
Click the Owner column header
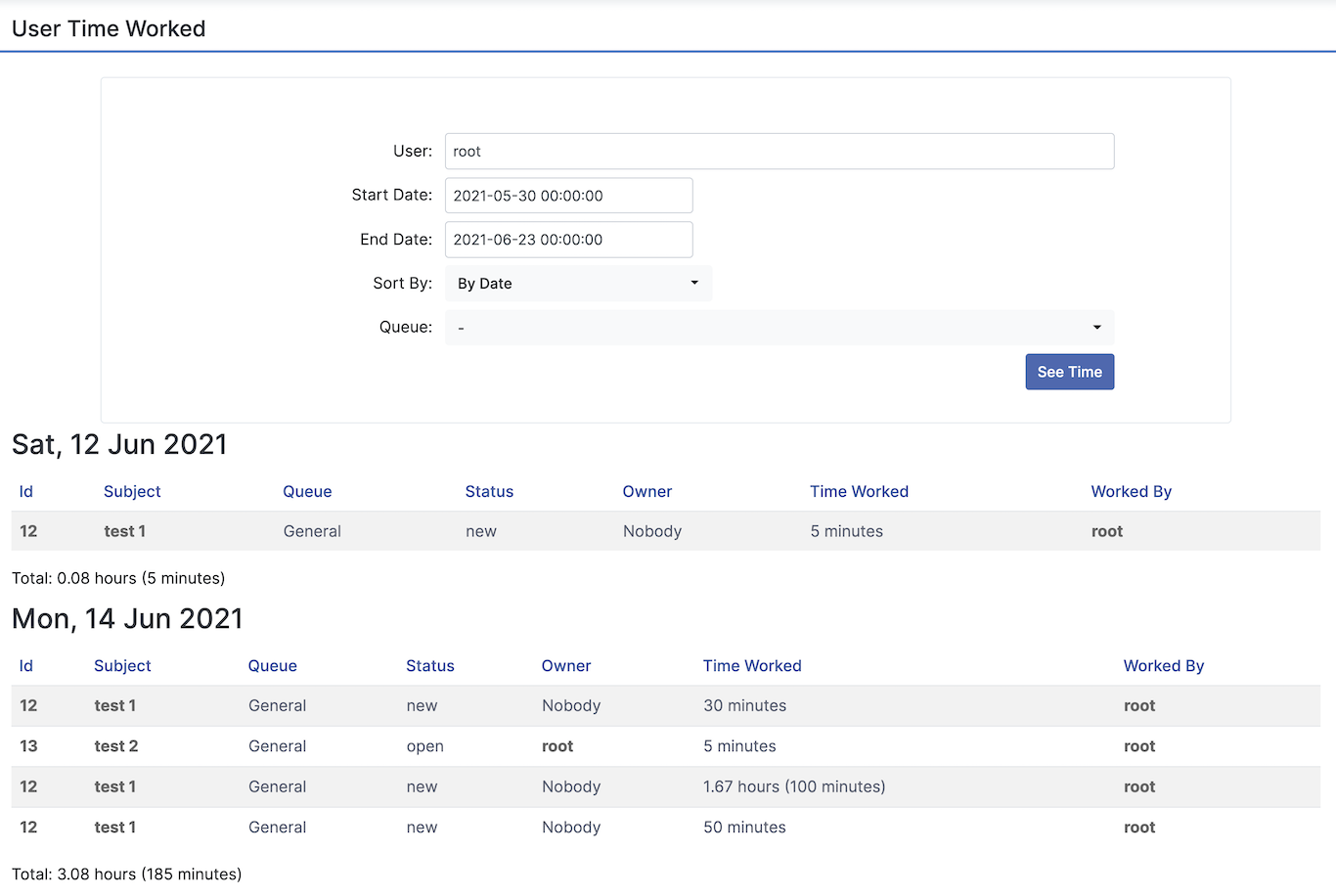click(x=646, y=491)
